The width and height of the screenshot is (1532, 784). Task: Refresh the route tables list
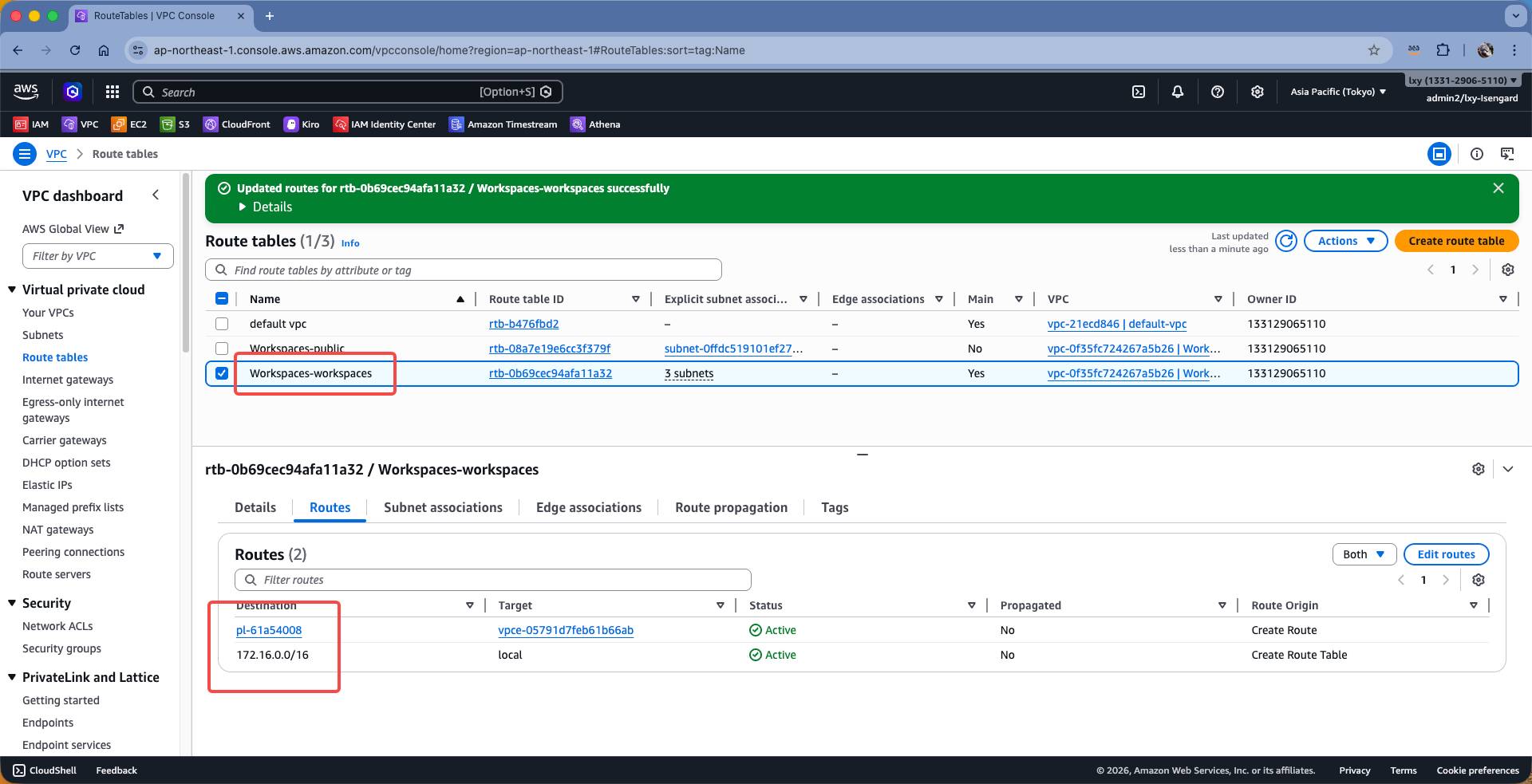(x=1286, y=241)
